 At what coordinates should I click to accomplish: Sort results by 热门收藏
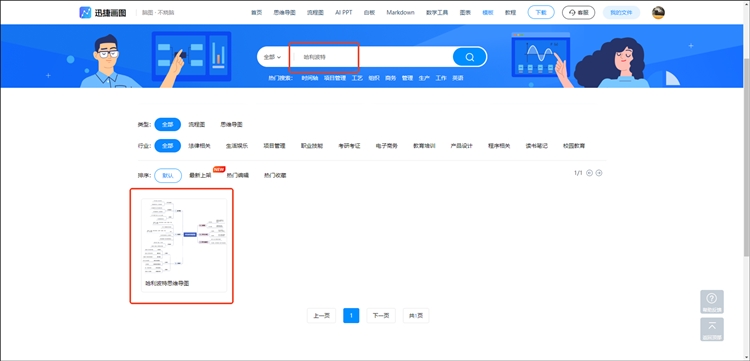275,175
